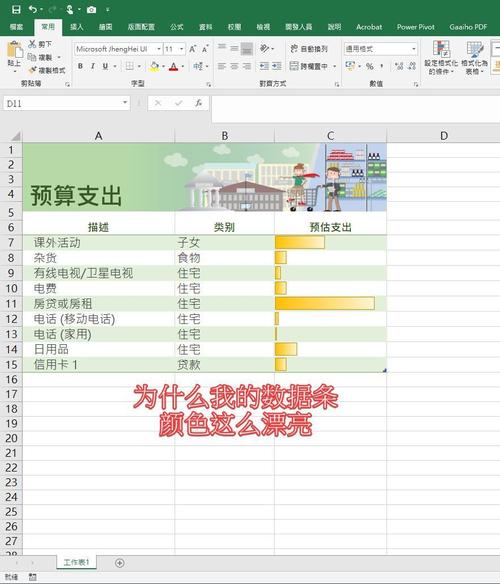Click the Select All corner triangle
The width and height of the screenshot is (500, 584).
(x=15, y=136)
